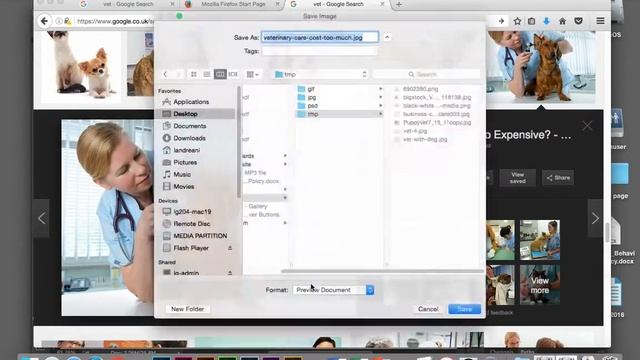Bookmark page with Firefox star icon
The image size is (640, 360).
tap(517, 21)
